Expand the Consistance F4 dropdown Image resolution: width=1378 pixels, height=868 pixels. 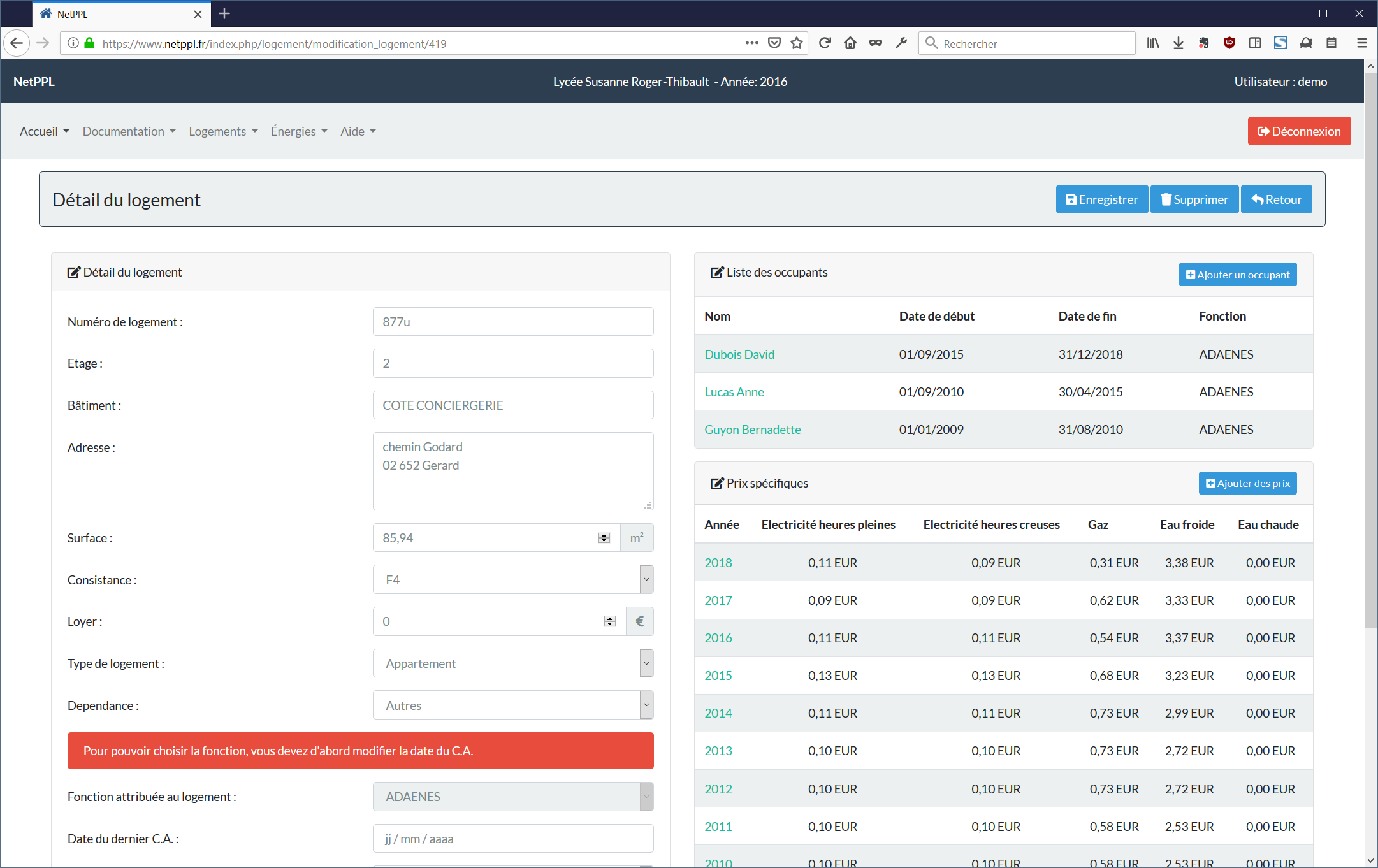point(512,579)
